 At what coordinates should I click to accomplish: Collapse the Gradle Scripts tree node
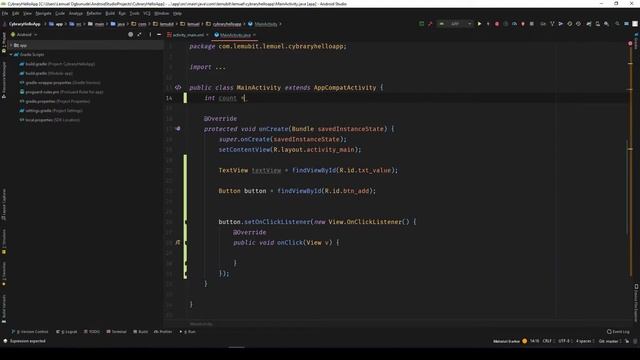tap(11, 54)
